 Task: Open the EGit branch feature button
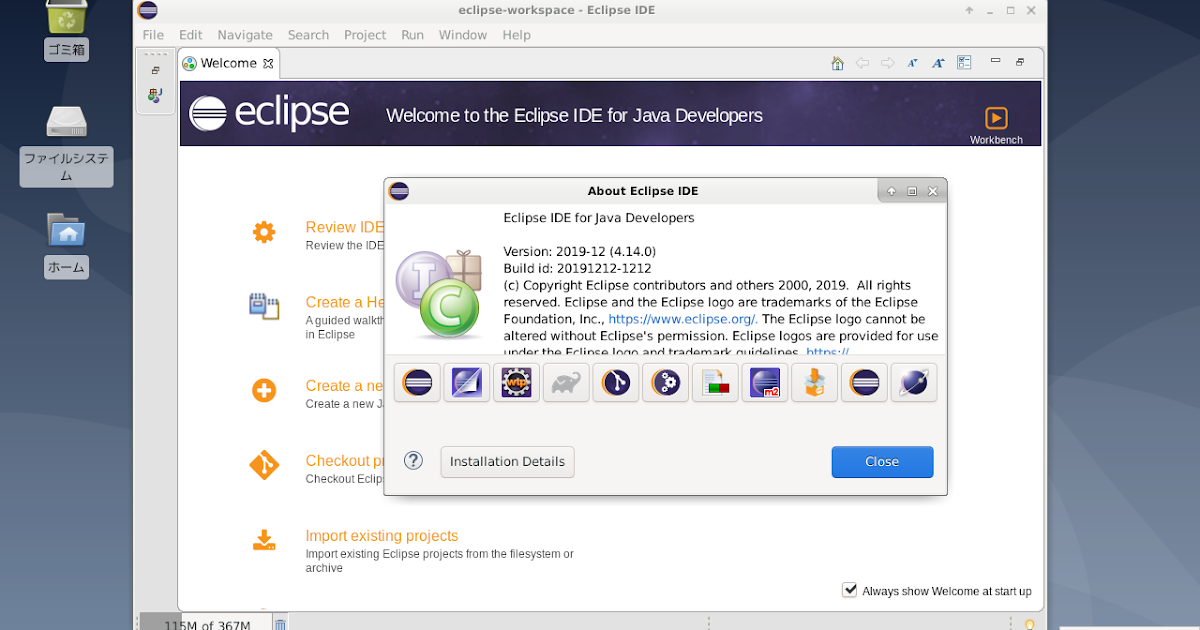616,382
